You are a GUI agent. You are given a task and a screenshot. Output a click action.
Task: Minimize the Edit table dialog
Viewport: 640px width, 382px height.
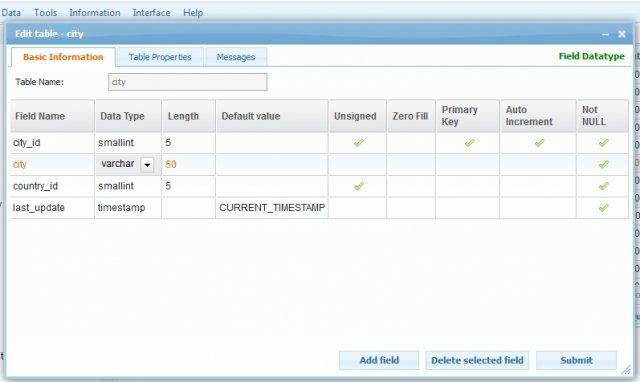pyautogui.click(x=606, y=34)
